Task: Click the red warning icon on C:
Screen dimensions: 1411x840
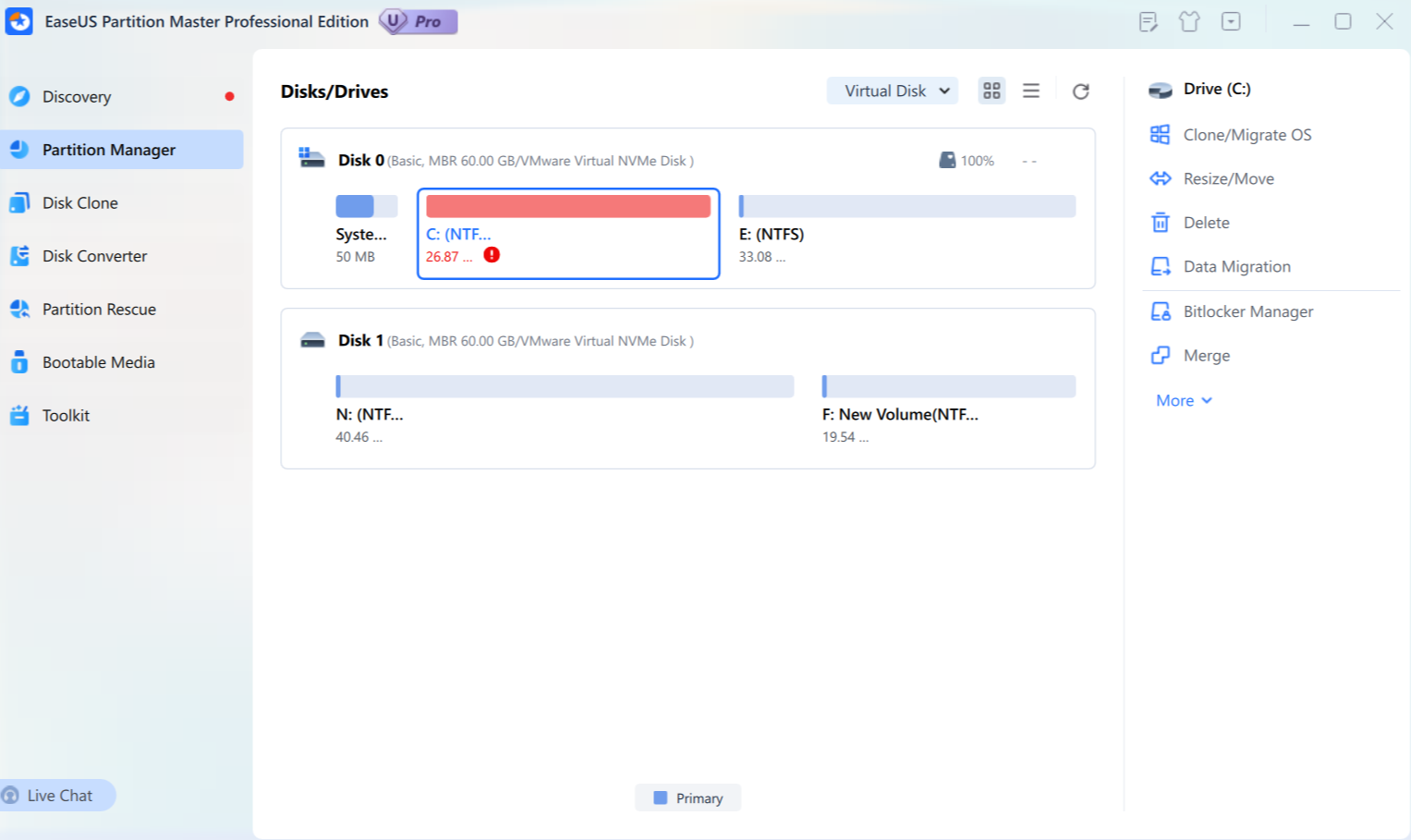Action: (x=492, y=255)
